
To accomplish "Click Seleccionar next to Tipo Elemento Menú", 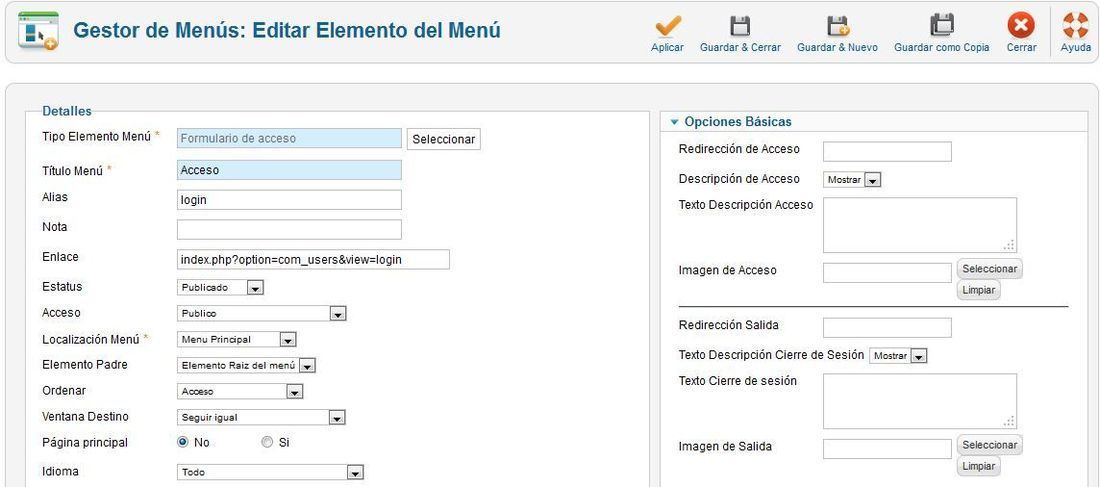I will pyautogui.click(x=443, y=139).
